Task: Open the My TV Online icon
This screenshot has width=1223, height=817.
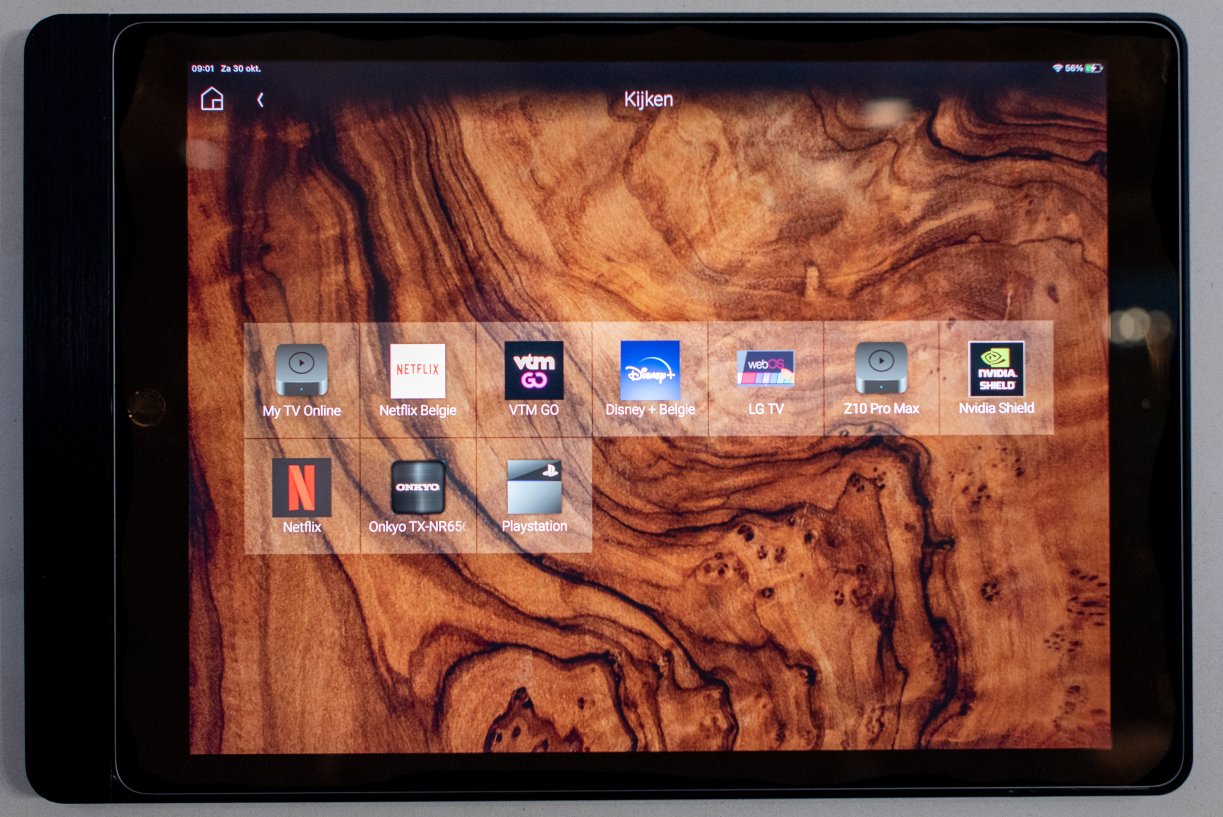Action: 302,370
